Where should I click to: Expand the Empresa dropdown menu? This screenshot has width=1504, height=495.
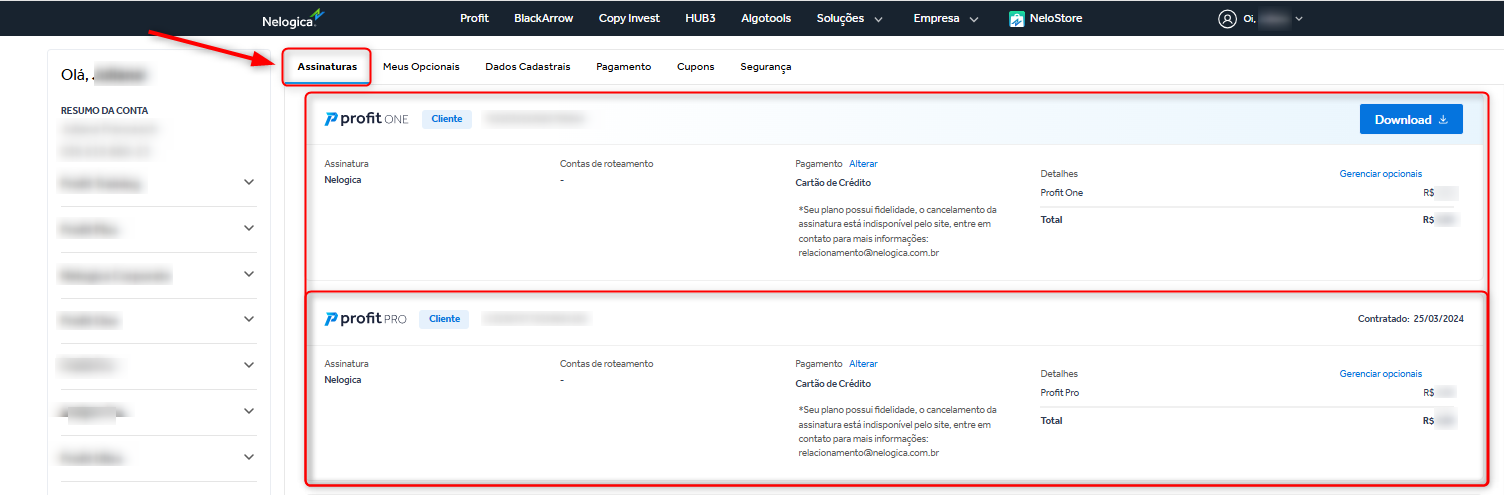(x=946, y=18)
